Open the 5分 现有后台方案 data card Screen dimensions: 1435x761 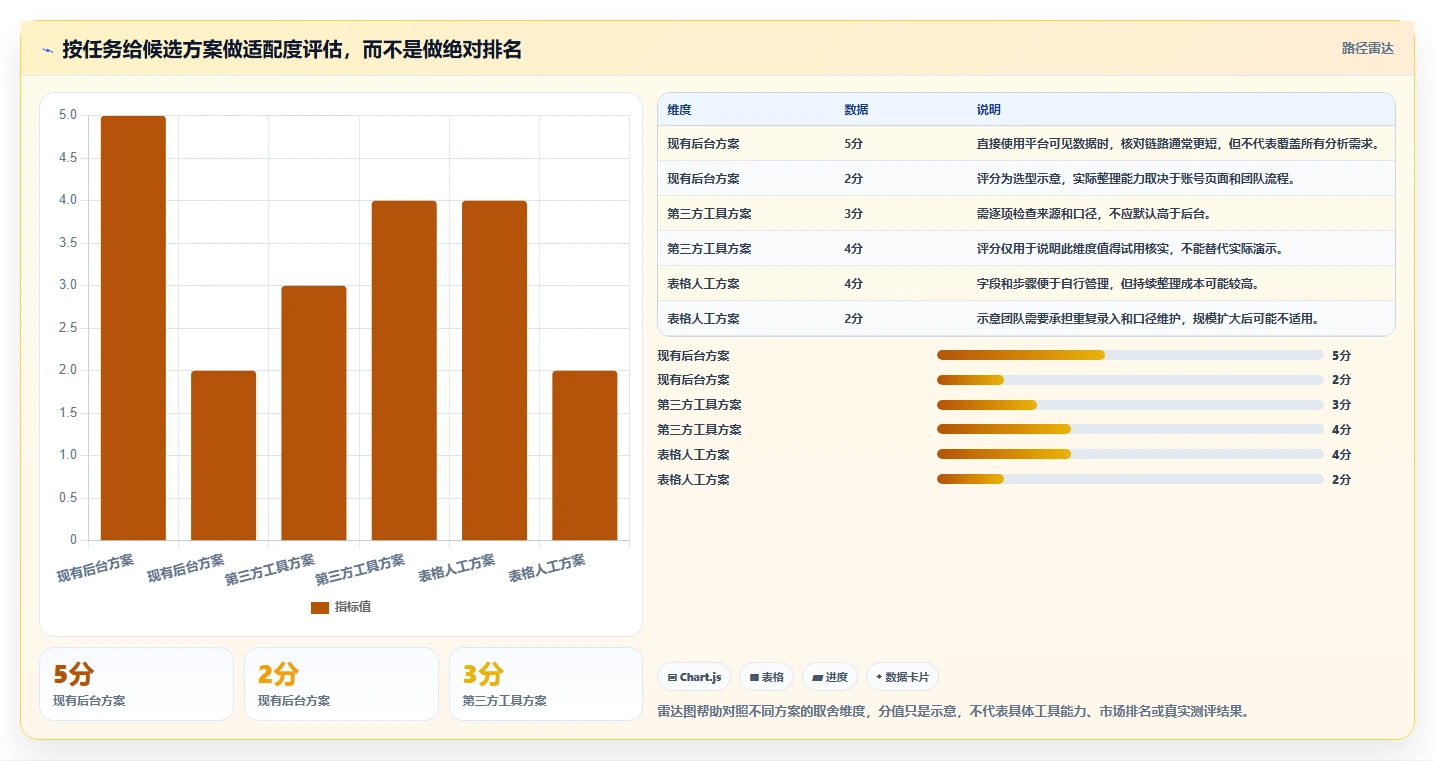tap(136, 684)
